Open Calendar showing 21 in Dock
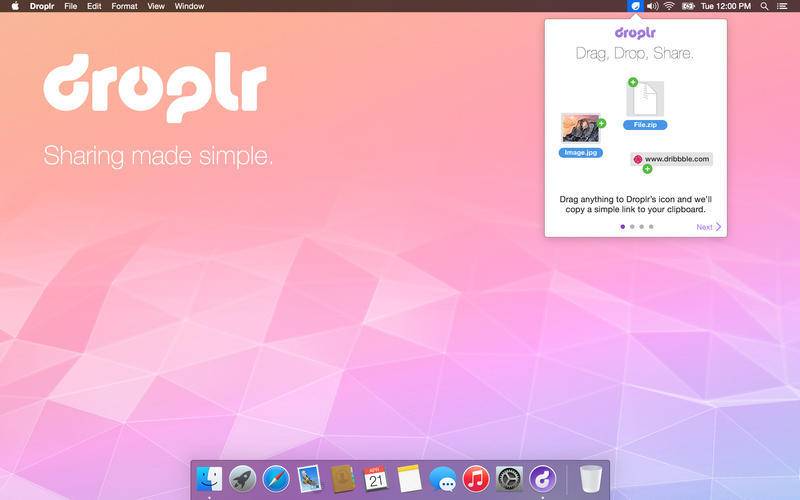800x500 pixels. coord(376,479)
